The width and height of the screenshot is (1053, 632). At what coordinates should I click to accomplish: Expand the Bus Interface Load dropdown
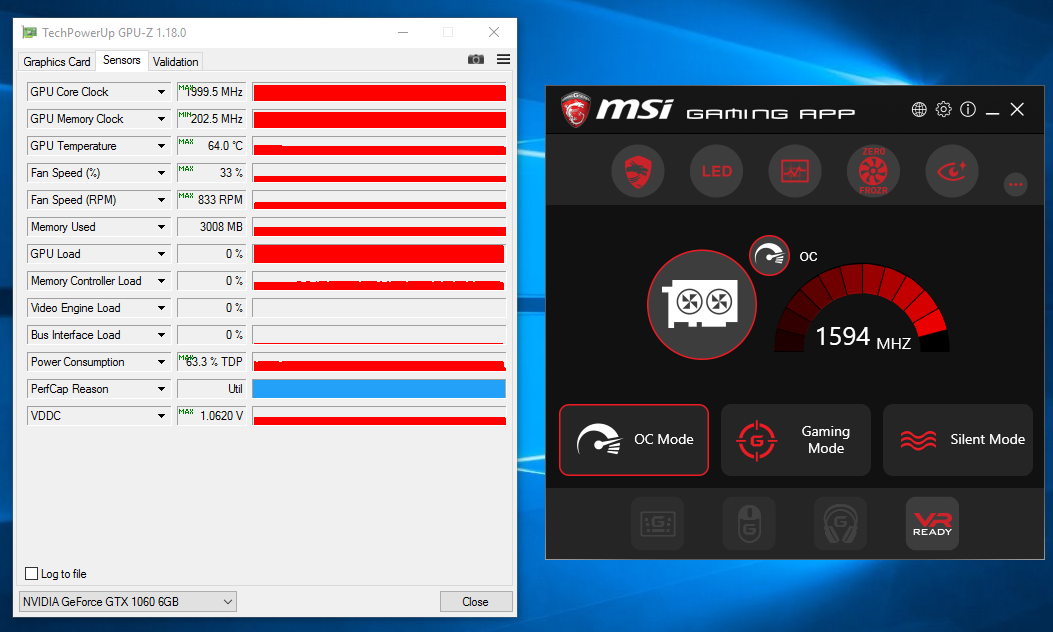click(x=161, y=334)
